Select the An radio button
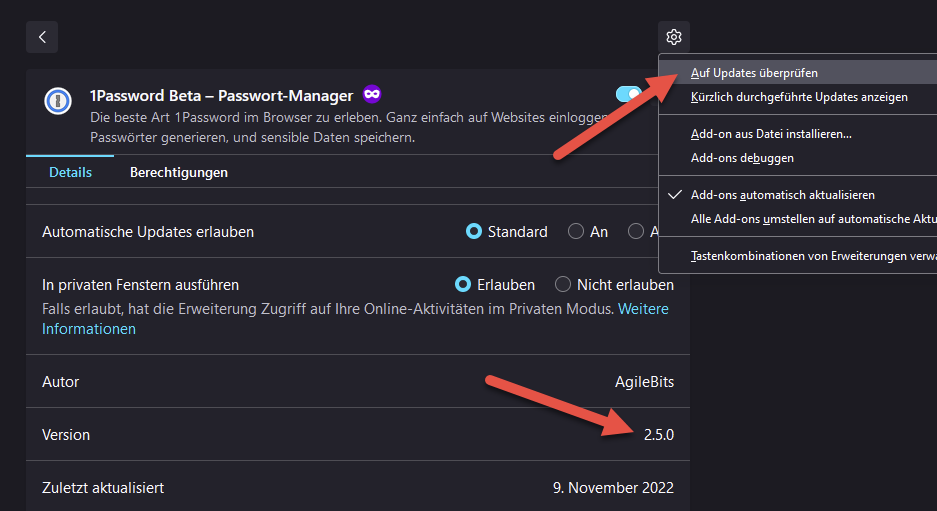The height and width of the screenshot is (511, 937). [576, 232]
